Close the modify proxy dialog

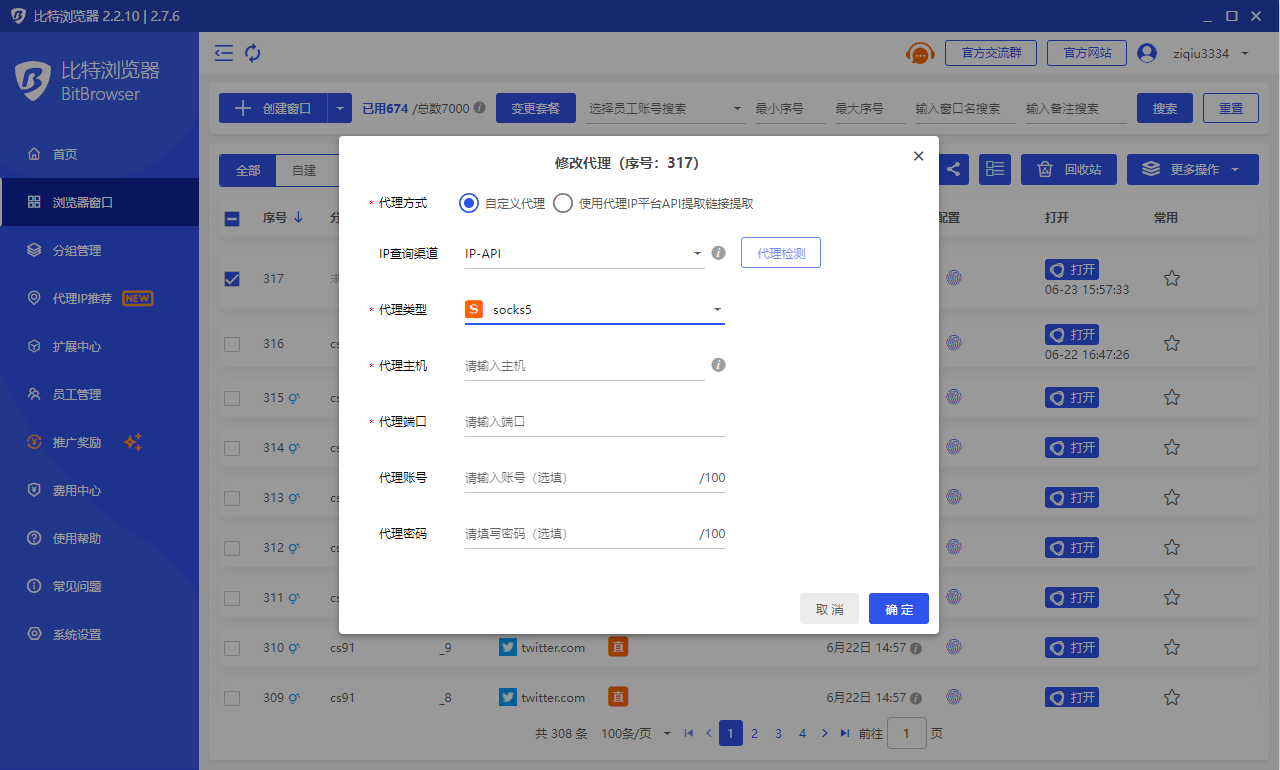[x=918, y=156]
